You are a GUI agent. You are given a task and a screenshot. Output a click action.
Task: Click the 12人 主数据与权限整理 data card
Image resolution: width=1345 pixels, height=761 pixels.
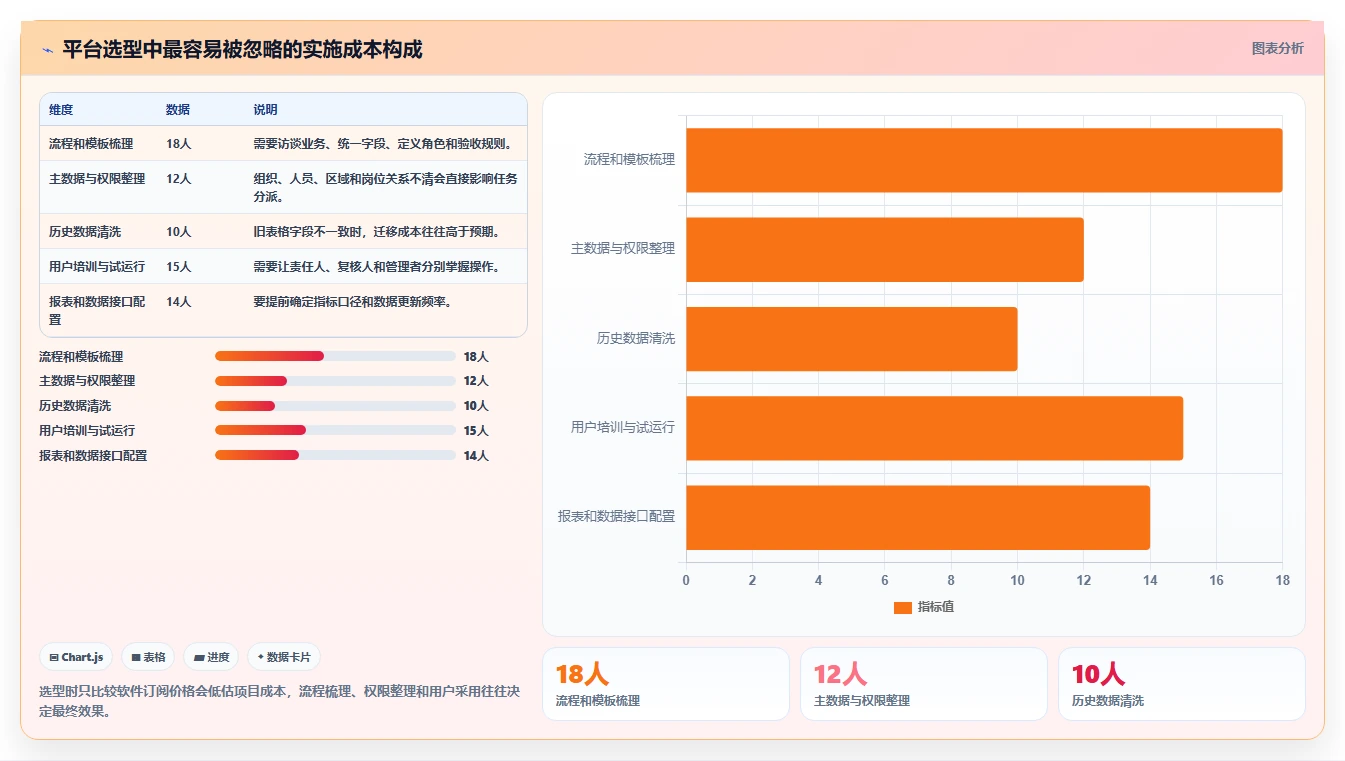point(924,684)
